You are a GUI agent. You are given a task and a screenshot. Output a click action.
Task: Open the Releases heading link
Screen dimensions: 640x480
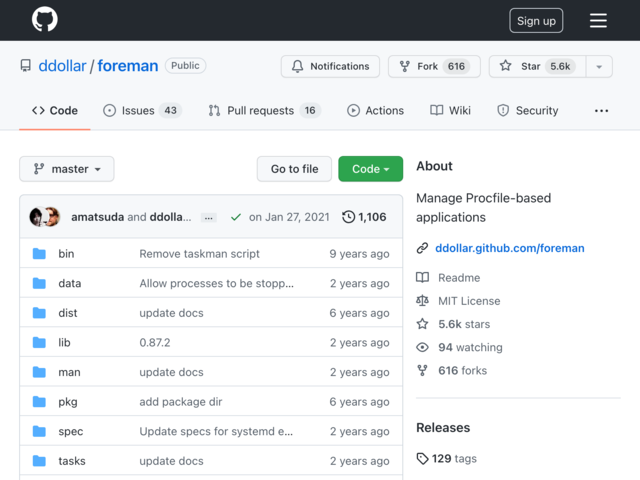[x=443, y=427]
